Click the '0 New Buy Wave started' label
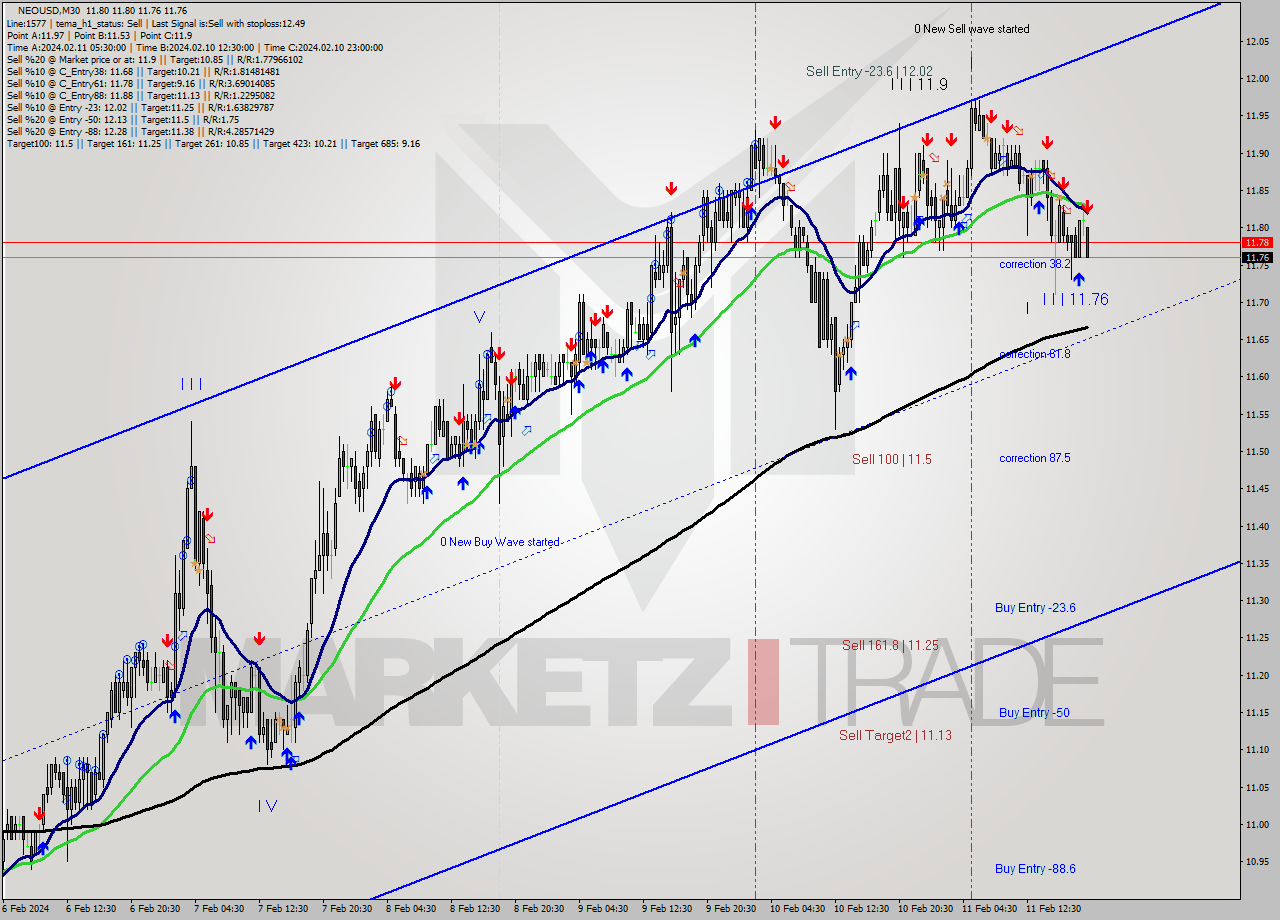1280x920 pixels. tap(500, 542)
